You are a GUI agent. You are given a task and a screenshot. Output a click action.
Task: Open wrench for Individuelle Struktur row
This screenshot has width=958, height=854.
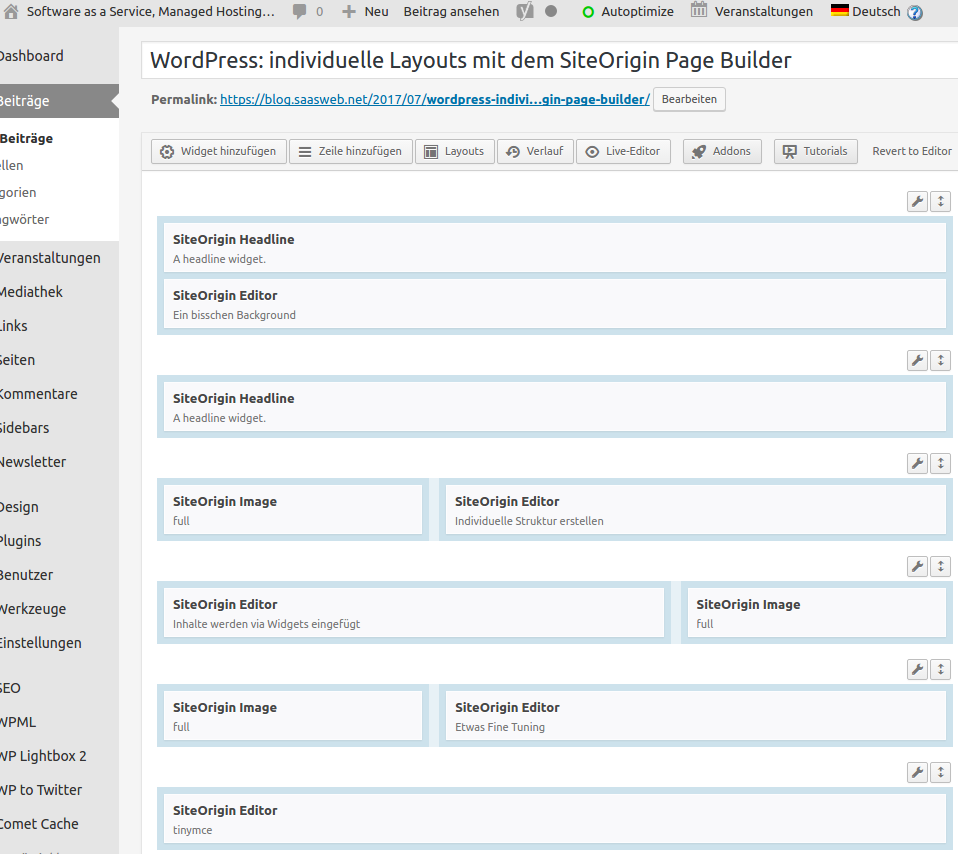(x=917, y=464)
